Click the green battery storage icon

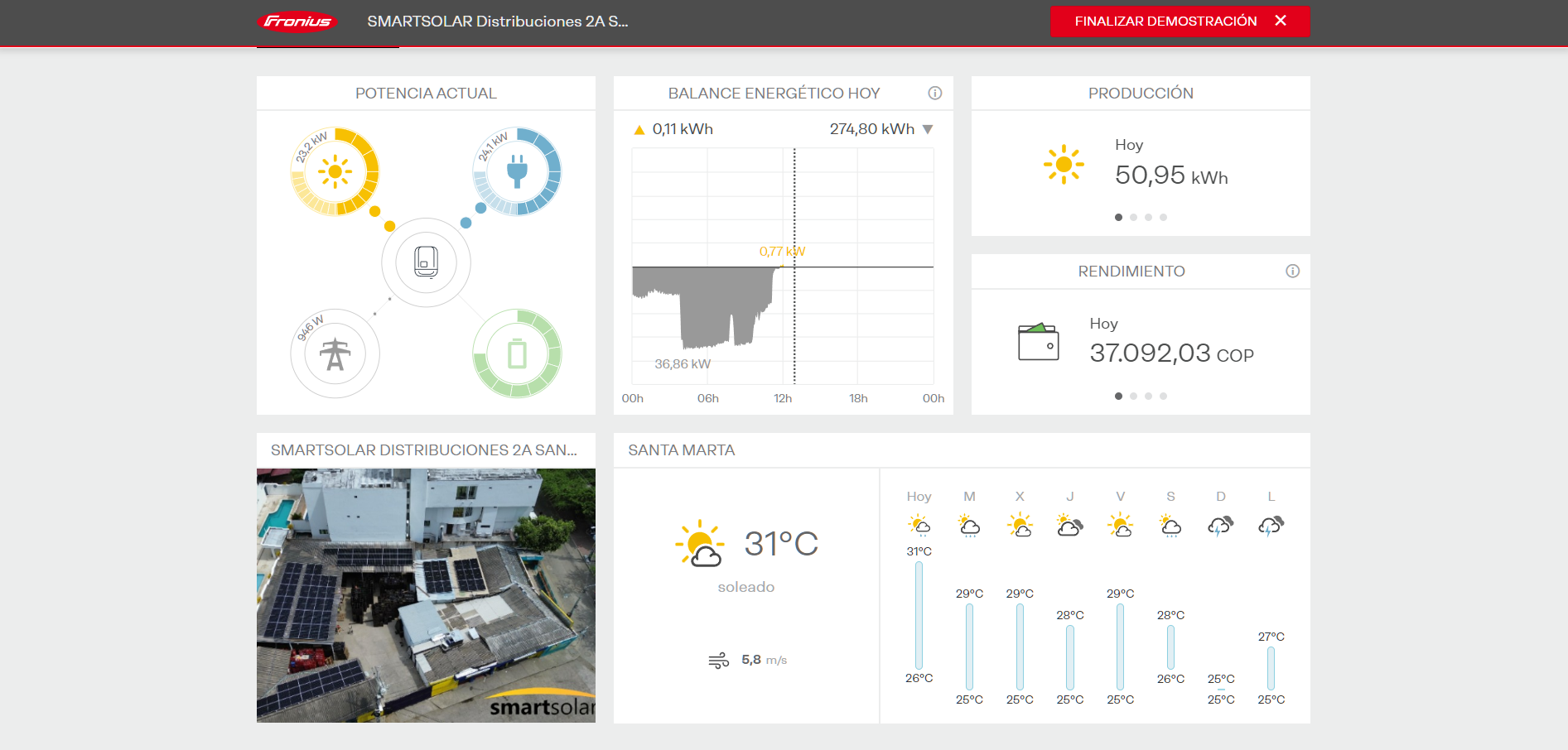click(517, 354)
